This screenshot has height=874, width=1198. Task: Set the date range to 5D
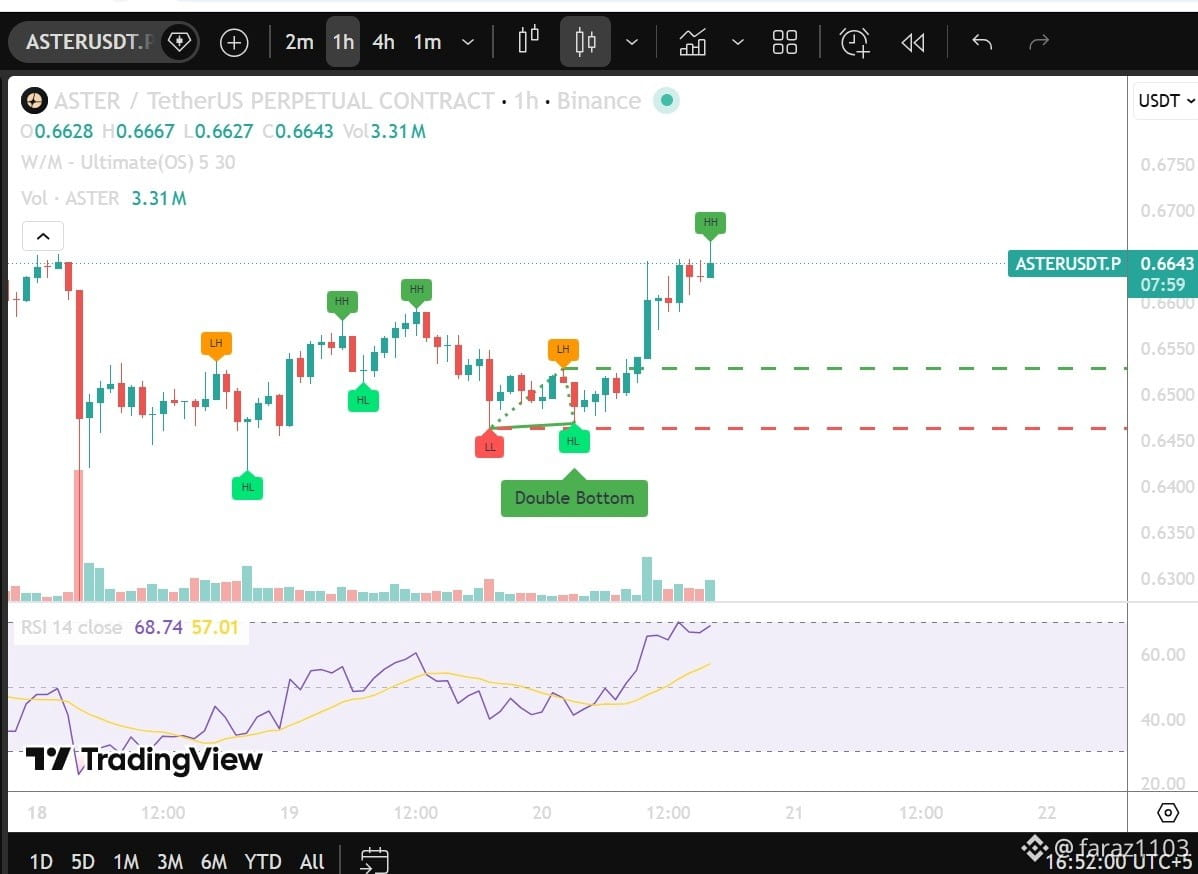tap(83, 861)
